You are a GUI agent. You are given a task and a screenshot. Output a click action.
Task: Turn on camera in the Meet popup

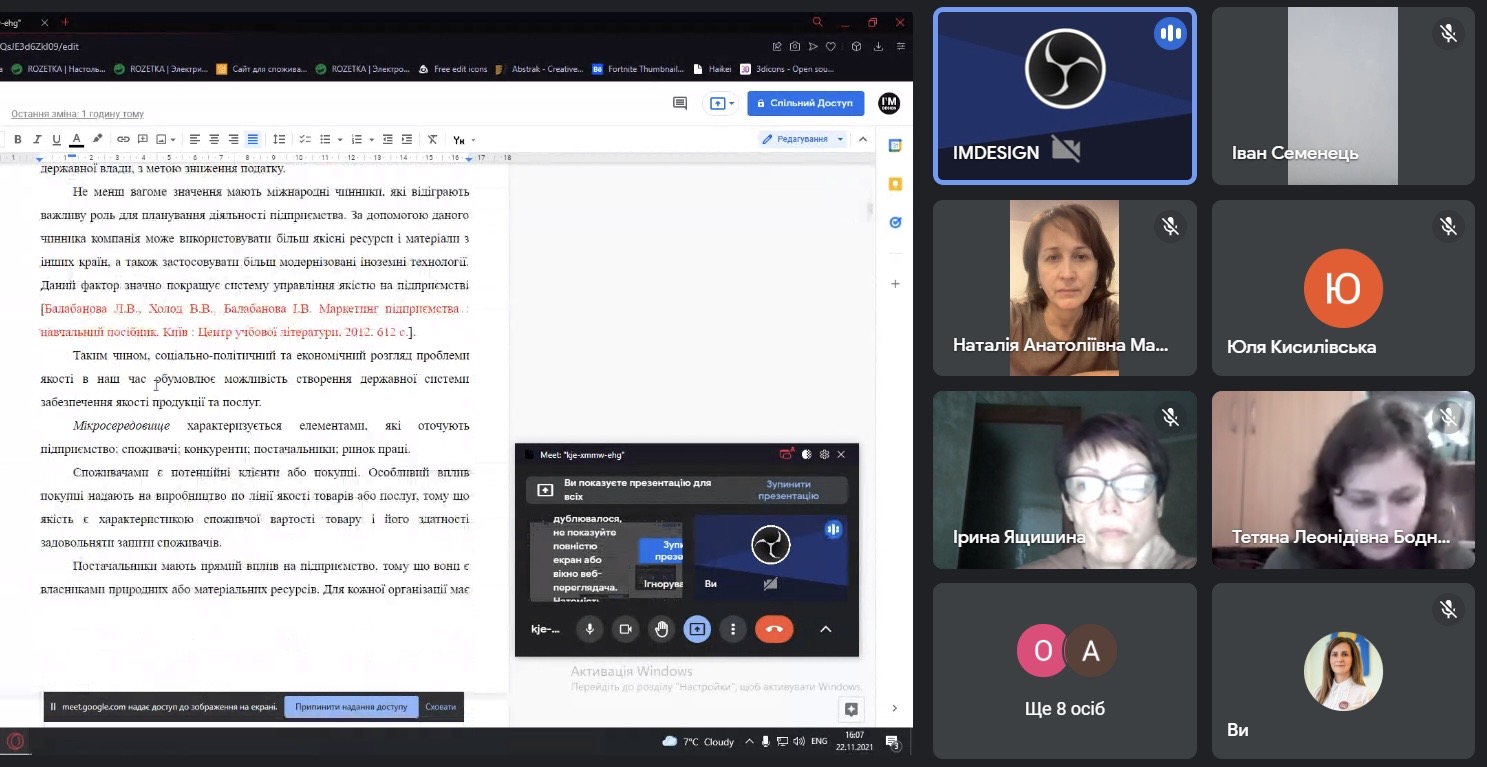(626, 629)
